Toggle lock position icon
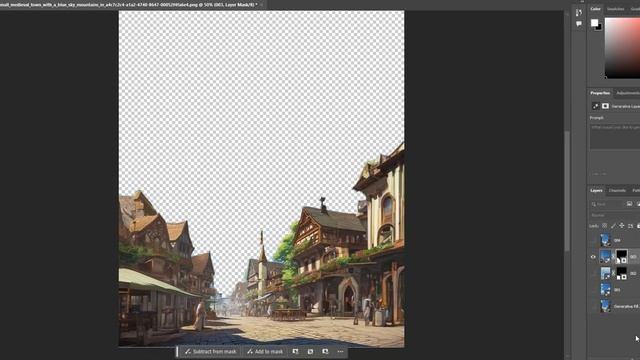This screenshot has width=640, height=360. coord(622,226)
